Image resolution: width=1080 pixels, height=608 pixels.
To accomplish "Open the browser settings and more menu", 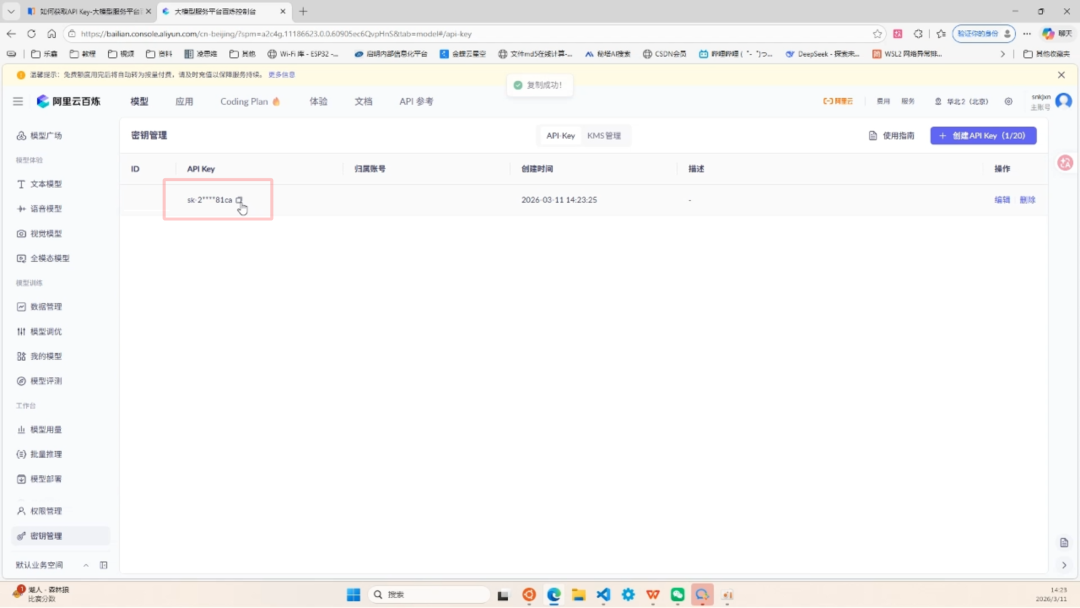I will (x=1027, y=34).
